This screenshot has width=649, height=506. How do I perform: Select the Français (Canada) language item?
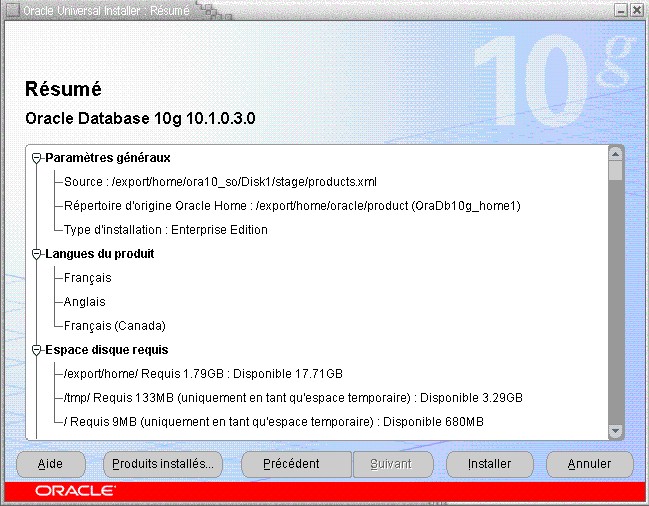point(115,326)
